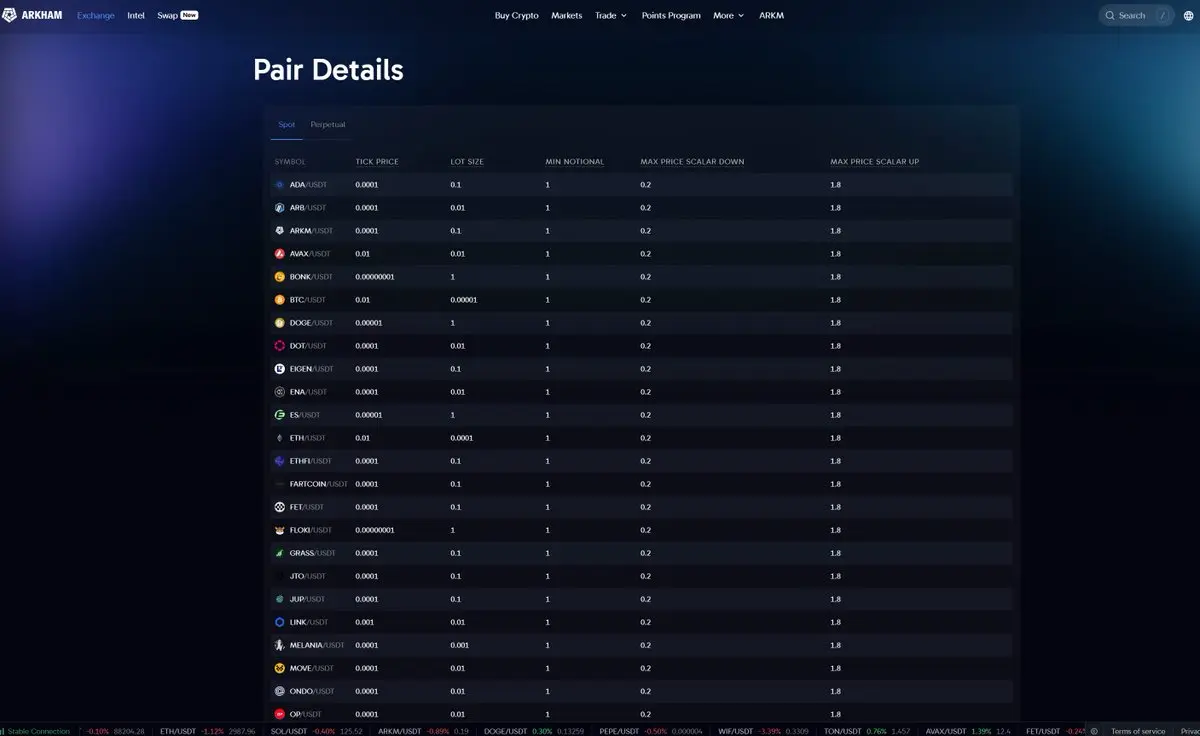Click the JUP coin icon

280,599
